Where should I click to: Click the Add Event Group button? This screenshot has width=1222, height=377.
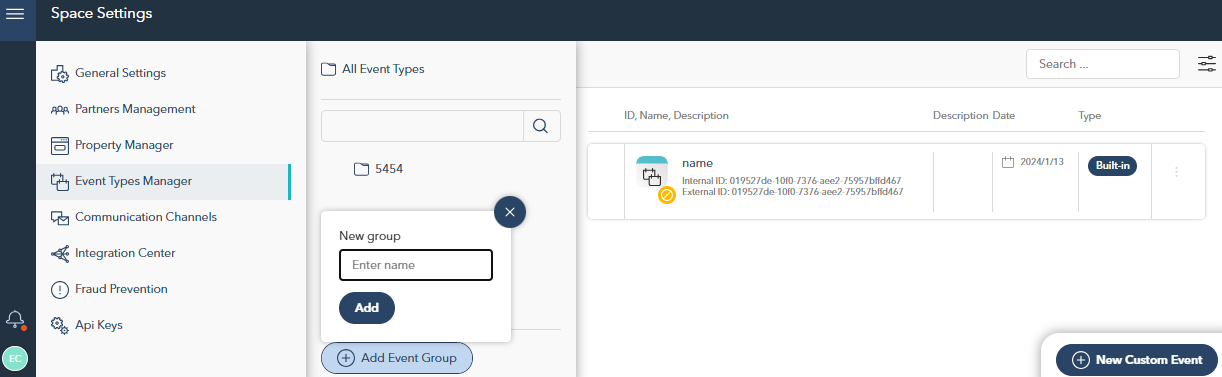[x=397, y=358]
